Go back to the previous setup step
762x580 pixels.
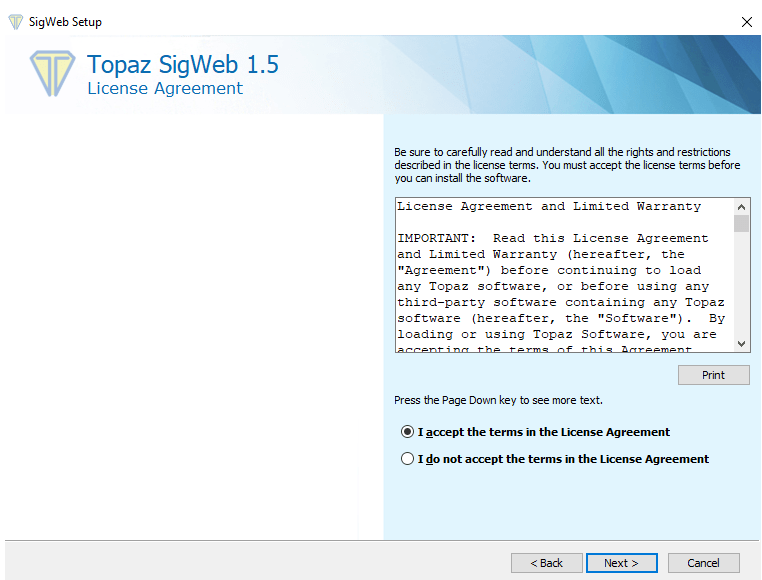point(546,563)
